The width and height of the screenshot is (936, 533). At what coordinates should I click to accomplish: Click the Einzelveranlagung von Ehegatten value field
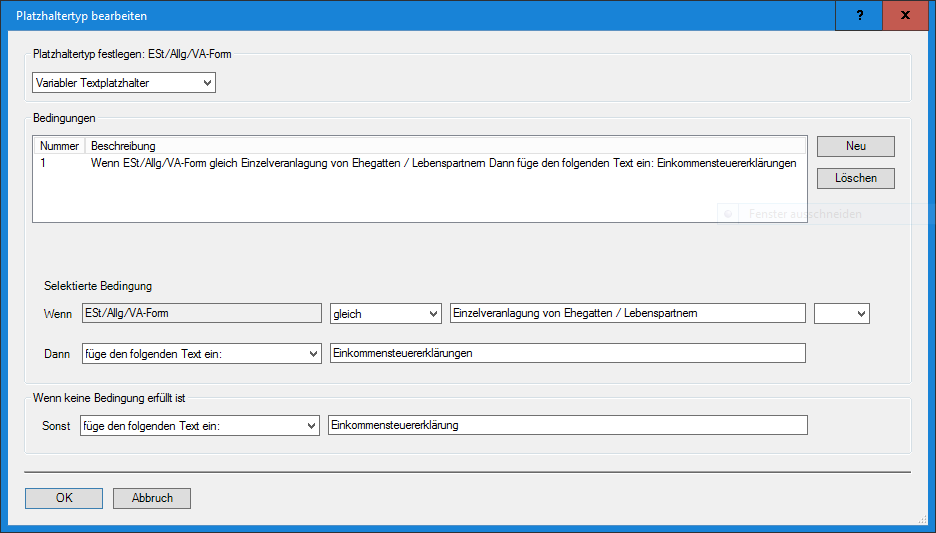627,314
